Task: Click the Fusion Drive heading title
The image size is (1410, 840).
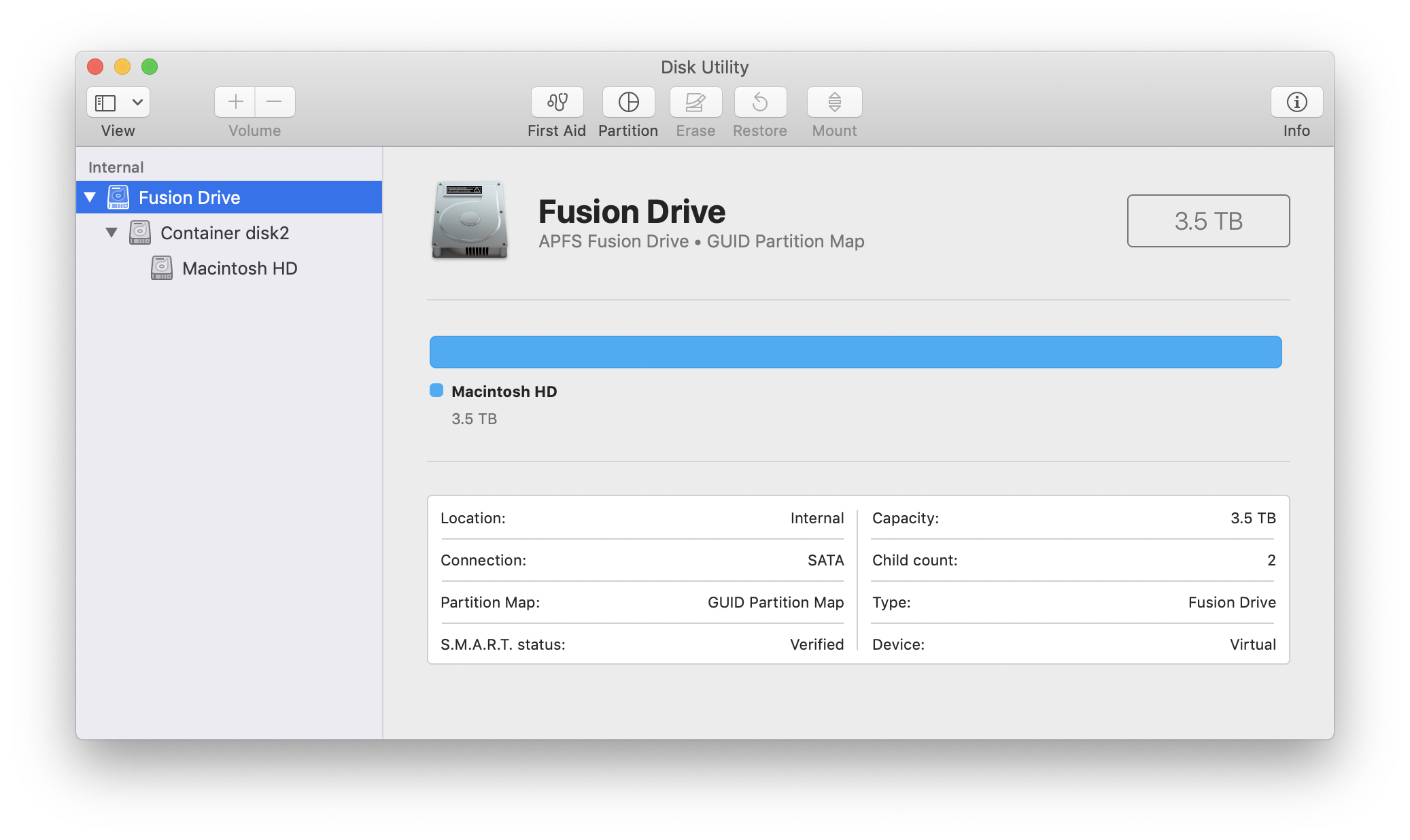Action: (x=632, y=211)
